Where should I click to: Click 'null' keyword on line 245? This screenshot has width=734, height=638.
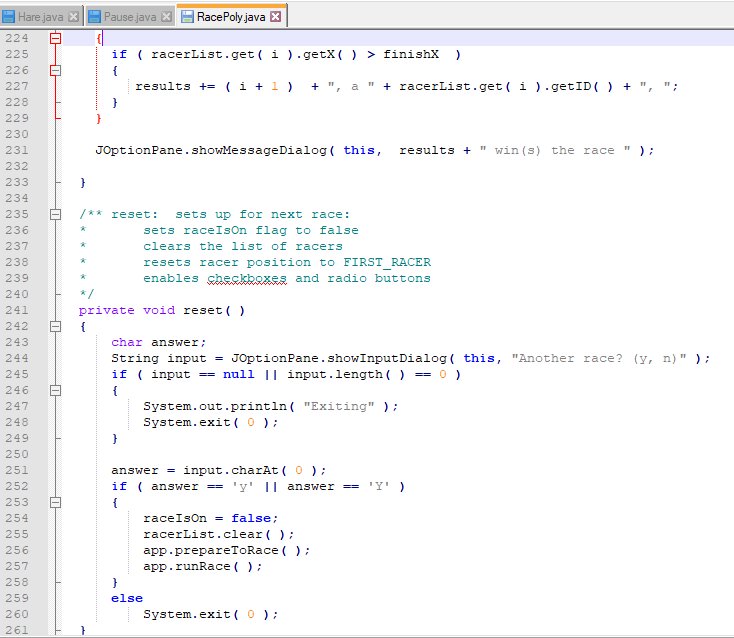(239, 374)
